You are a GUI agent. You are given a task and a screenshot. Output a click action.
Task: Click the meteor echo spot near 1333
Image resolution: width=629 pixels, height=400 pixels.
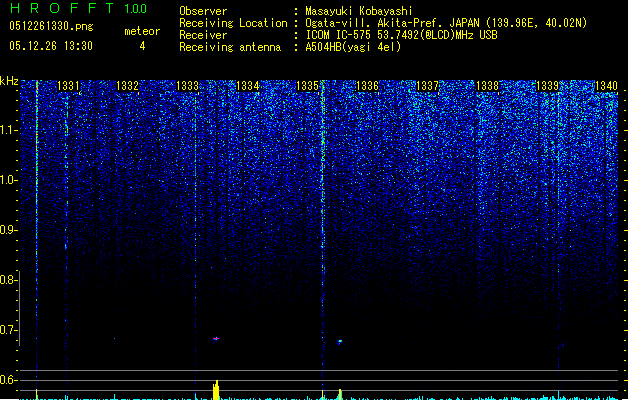(216, 339)
